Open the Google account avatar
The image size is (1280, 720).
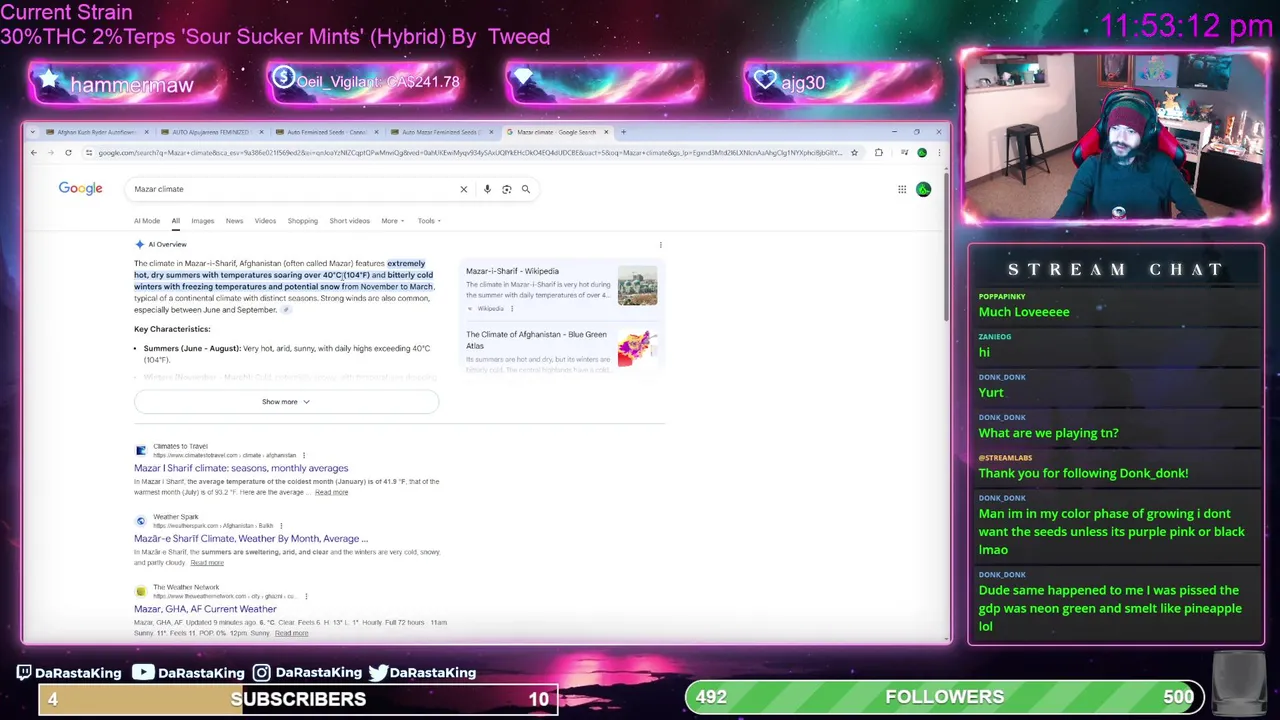click(923, 189)
